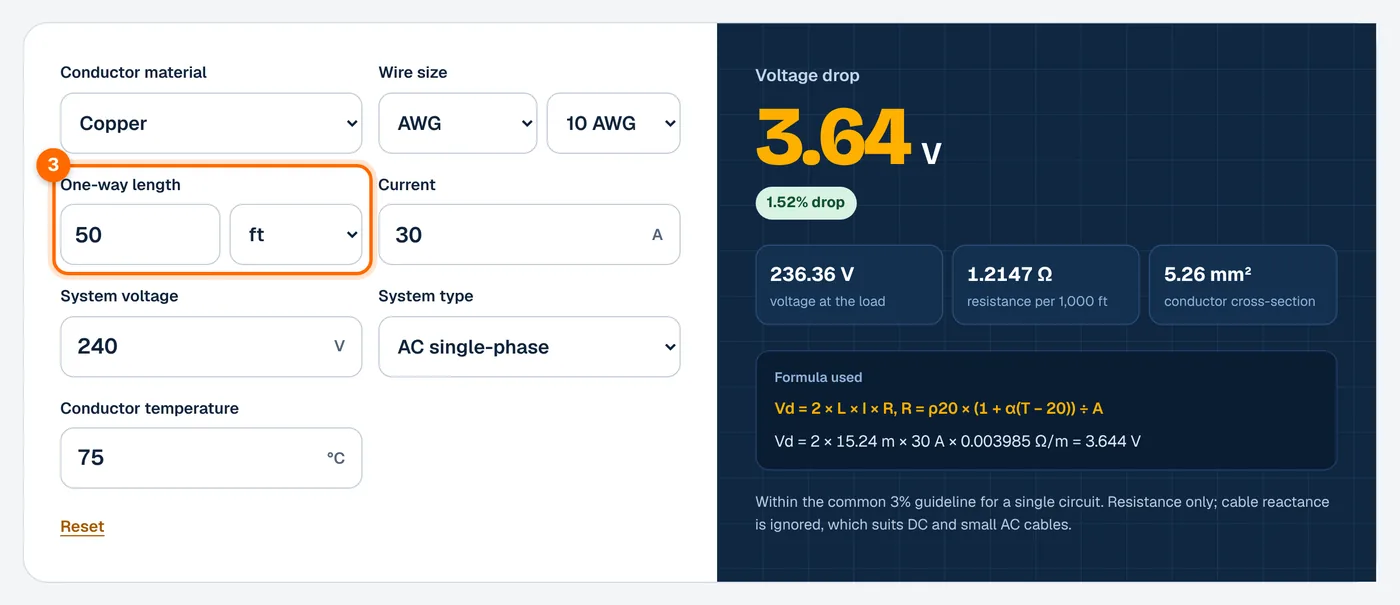Open the System type dropdown showing AC single-phase

[529, 347]
